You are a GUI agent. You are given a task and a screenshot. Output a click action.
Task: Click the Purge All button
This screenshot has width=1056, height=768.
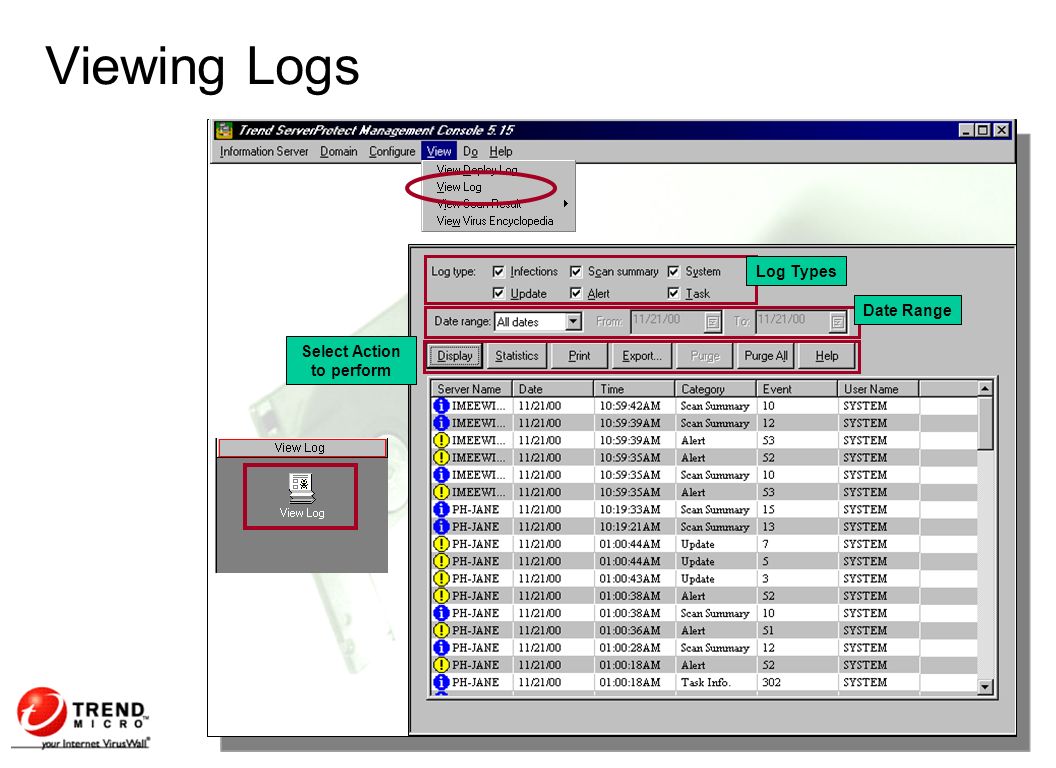[x=766, y=356]
